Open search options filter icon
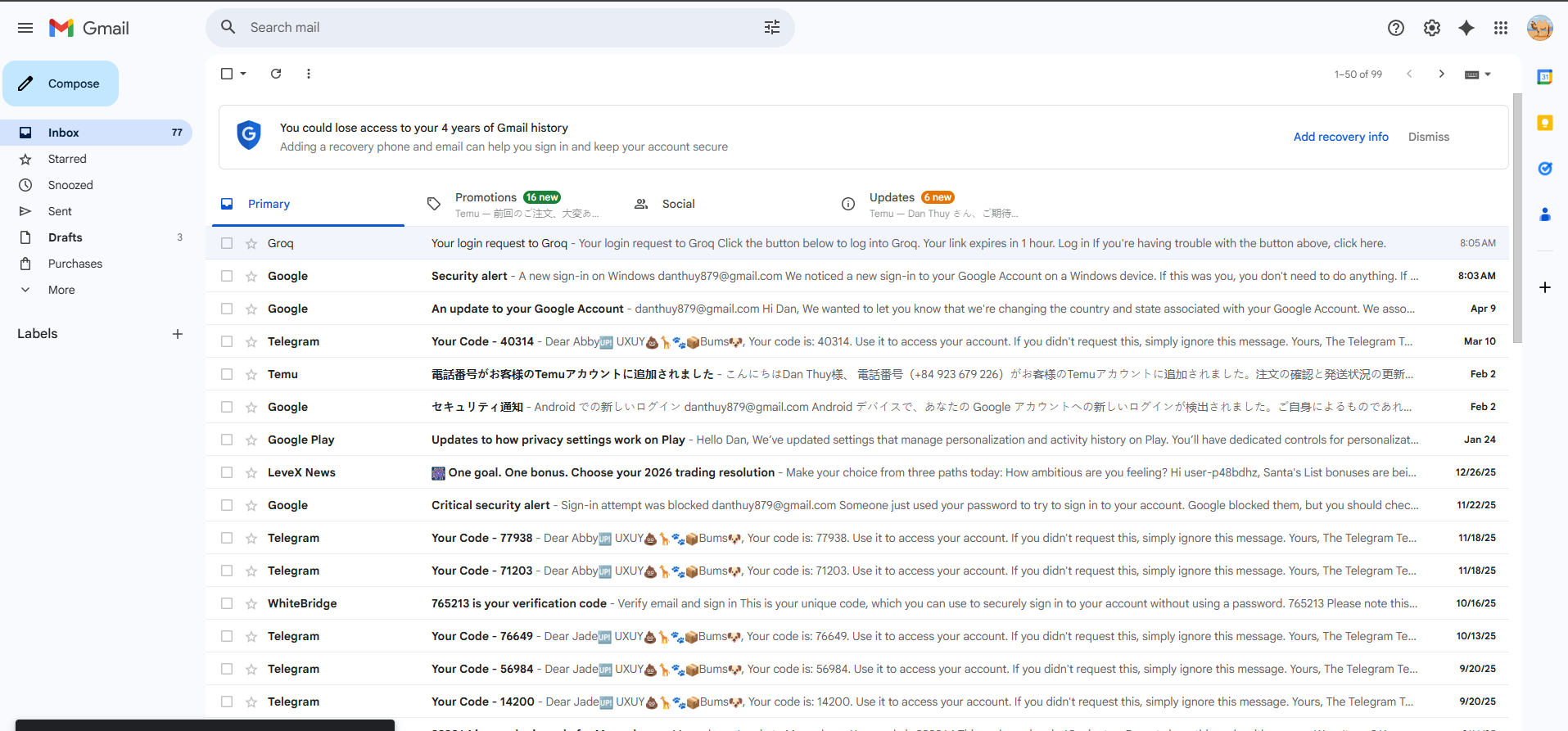This screenshot has width=1568, height=731. 772,28
